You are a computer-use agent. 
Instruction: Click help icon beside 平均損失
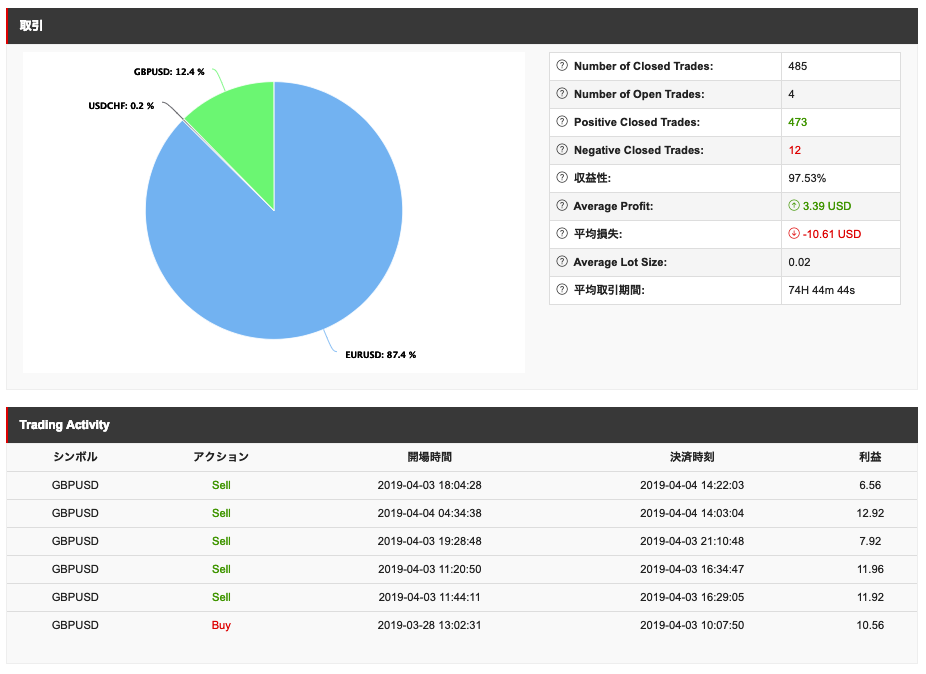point(562,233)
